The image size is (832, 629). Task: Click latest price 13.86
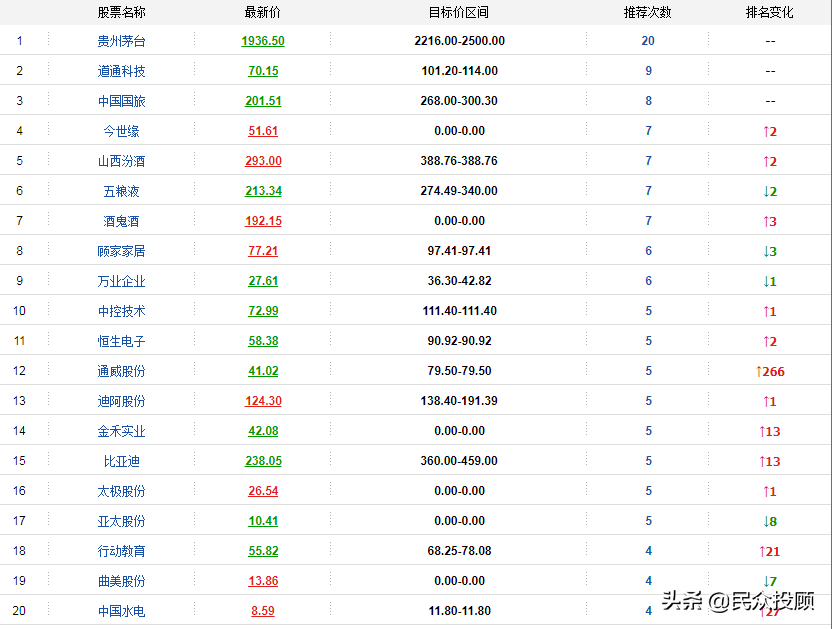pyautogui.click(x=263, y=581)
